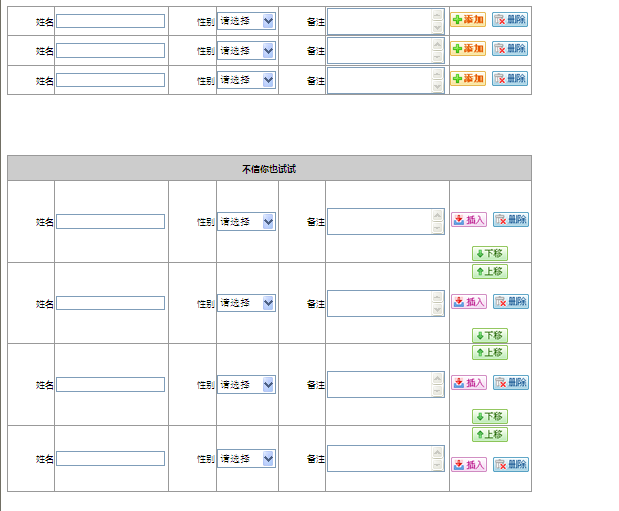Image resolution: width=619 pixels, height=511 pixels.
Task: Click 删除 in last row of lower table
Action: pyautogui.click(x=511, y=465)
